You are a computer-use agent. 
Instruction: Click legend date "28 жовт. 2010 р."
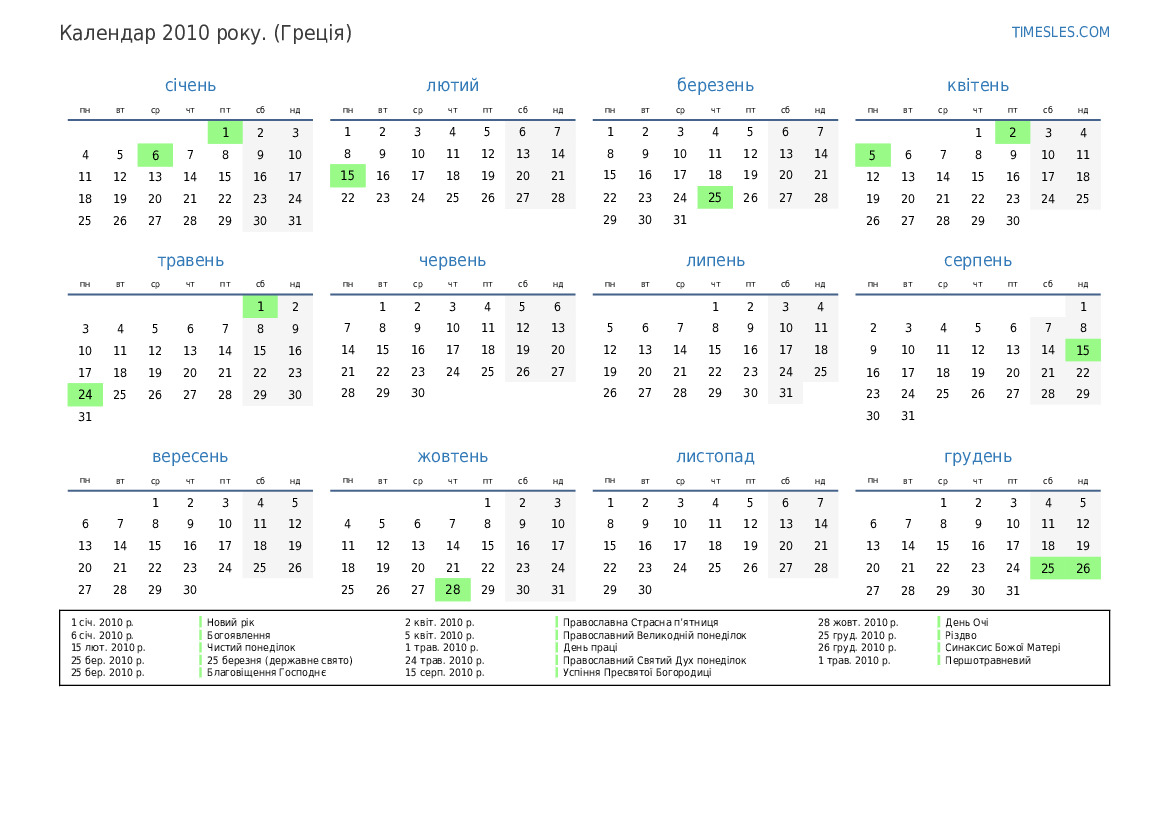tap(858, 622)
